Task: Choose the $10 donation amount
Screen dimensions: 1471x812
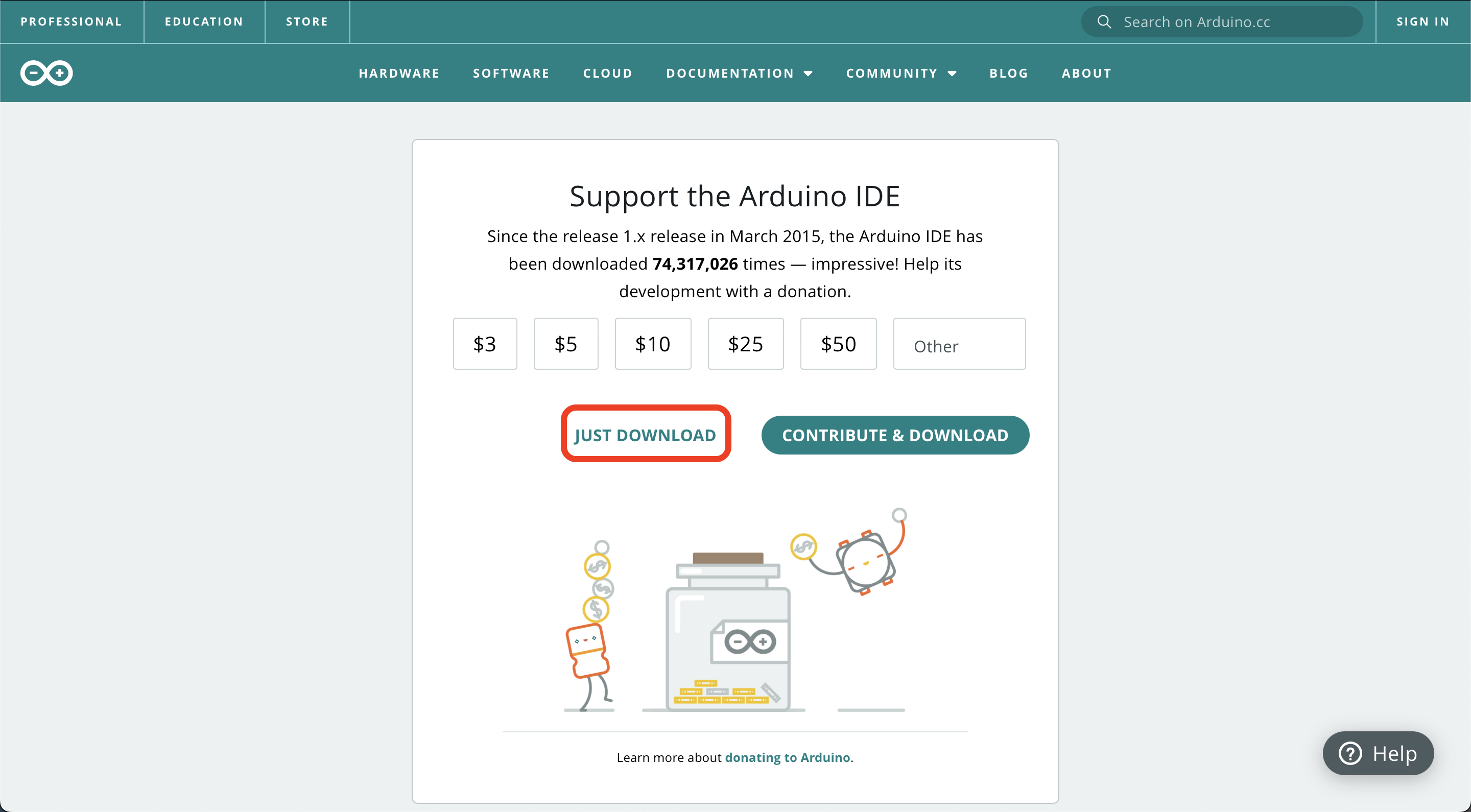Action: (653, 344)
